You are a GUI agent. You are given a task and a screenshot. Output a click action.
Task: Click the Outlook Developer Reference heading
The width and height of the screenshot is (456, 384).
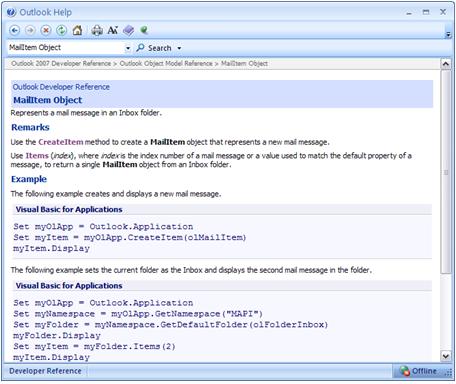tap(61, 87)
